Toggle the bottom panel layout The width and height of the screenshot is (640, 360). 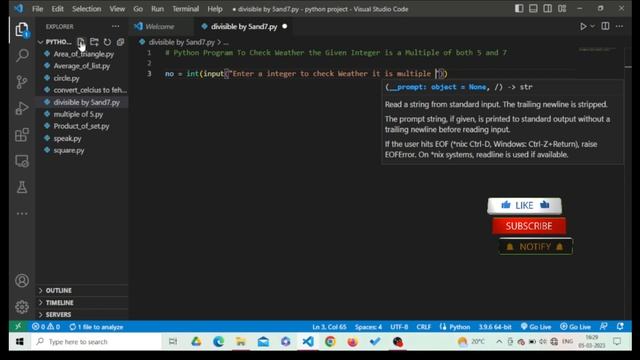(533, 9)
